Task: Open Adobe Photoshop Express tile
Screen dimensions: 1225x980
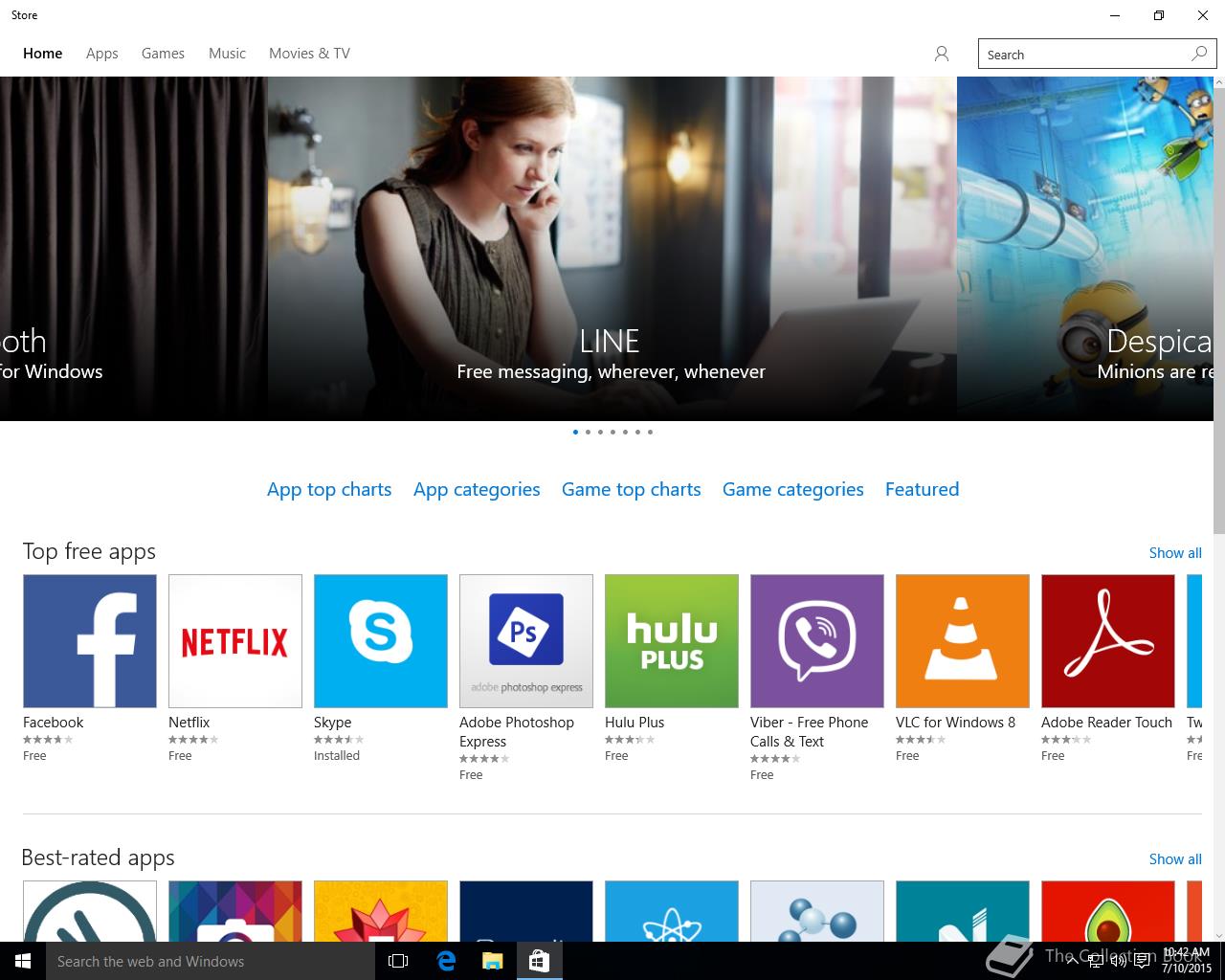Action: pos(526,641)
